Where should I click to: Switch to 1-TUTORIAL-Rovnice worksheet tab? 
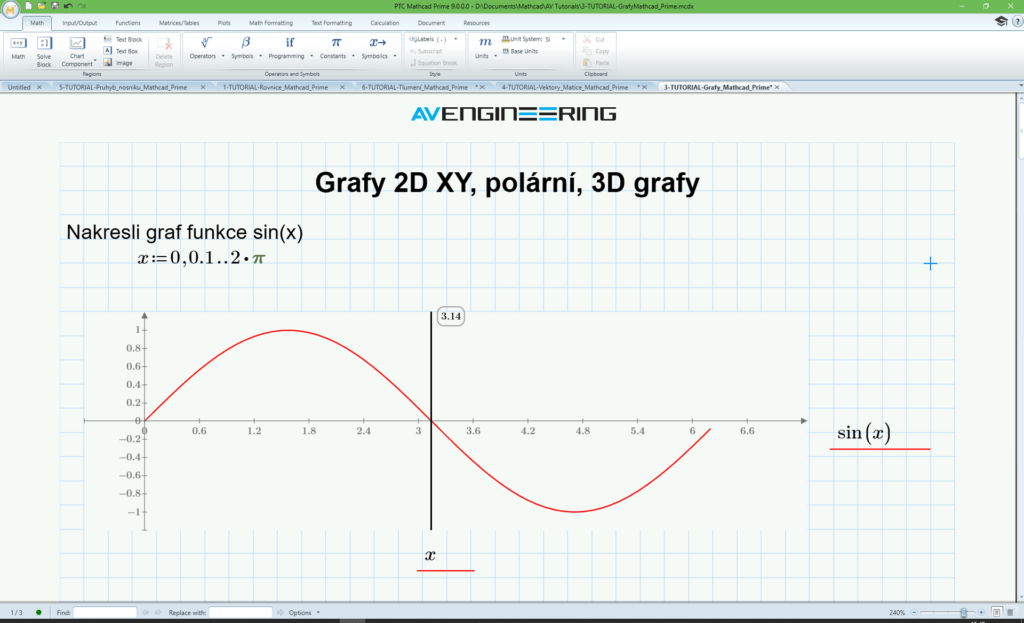(x=275, y=87)
